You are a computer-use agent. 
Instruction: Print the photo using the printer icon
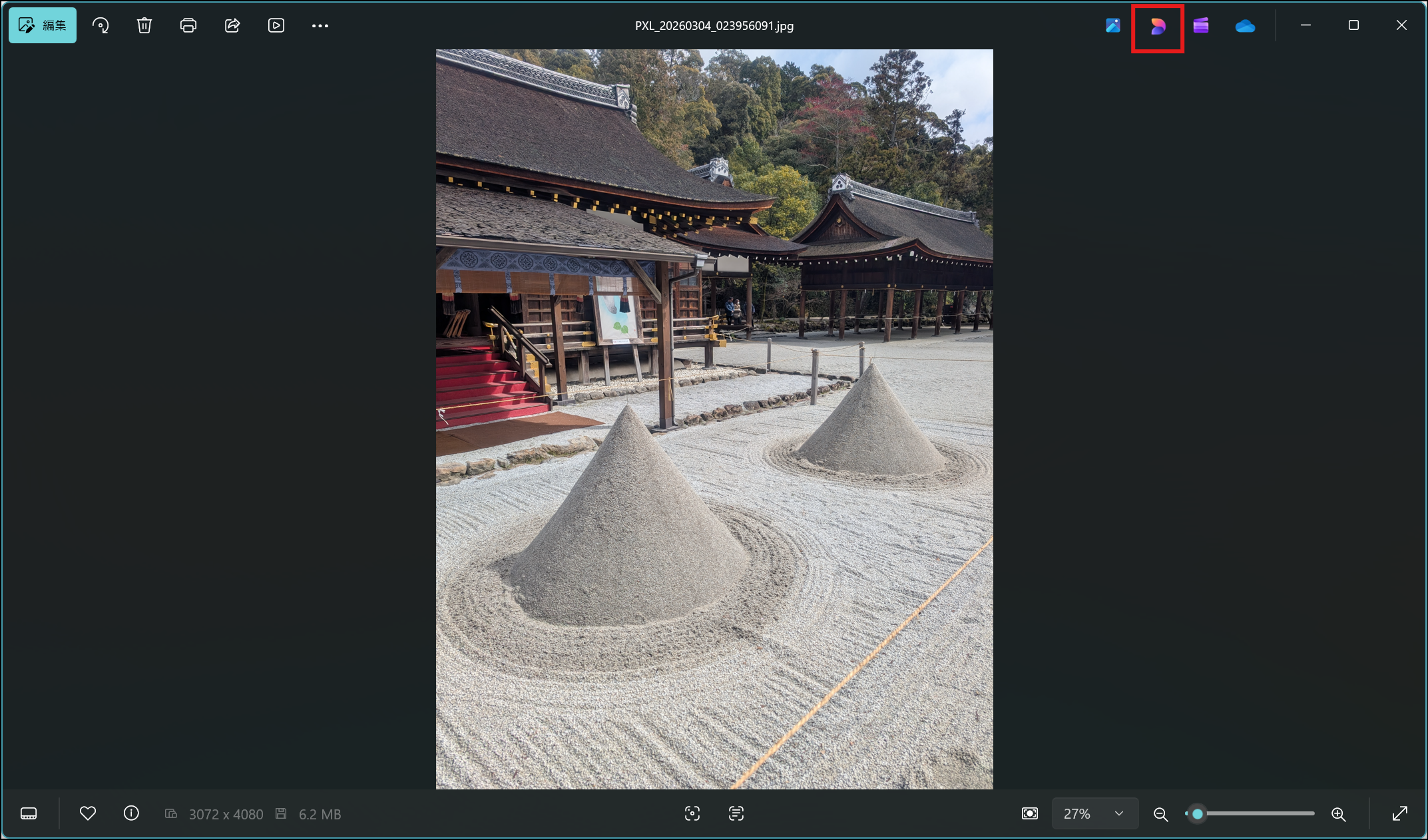(188, 25)
